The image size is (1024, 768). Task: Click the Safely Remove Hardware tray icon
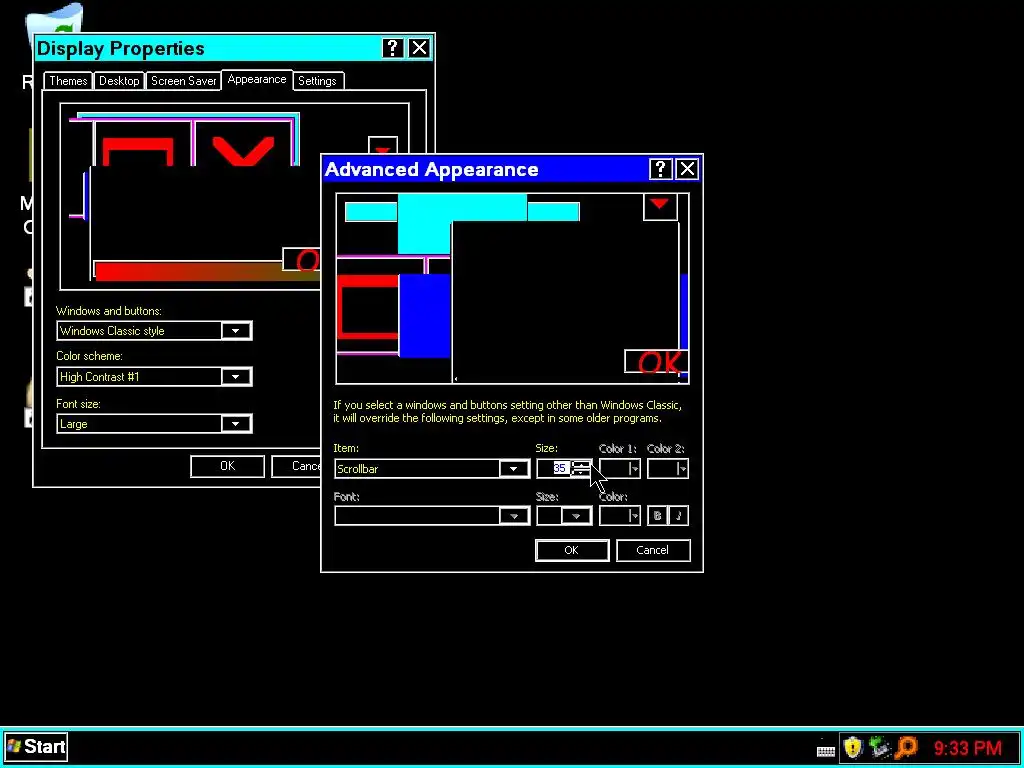[x=880, y=747]
